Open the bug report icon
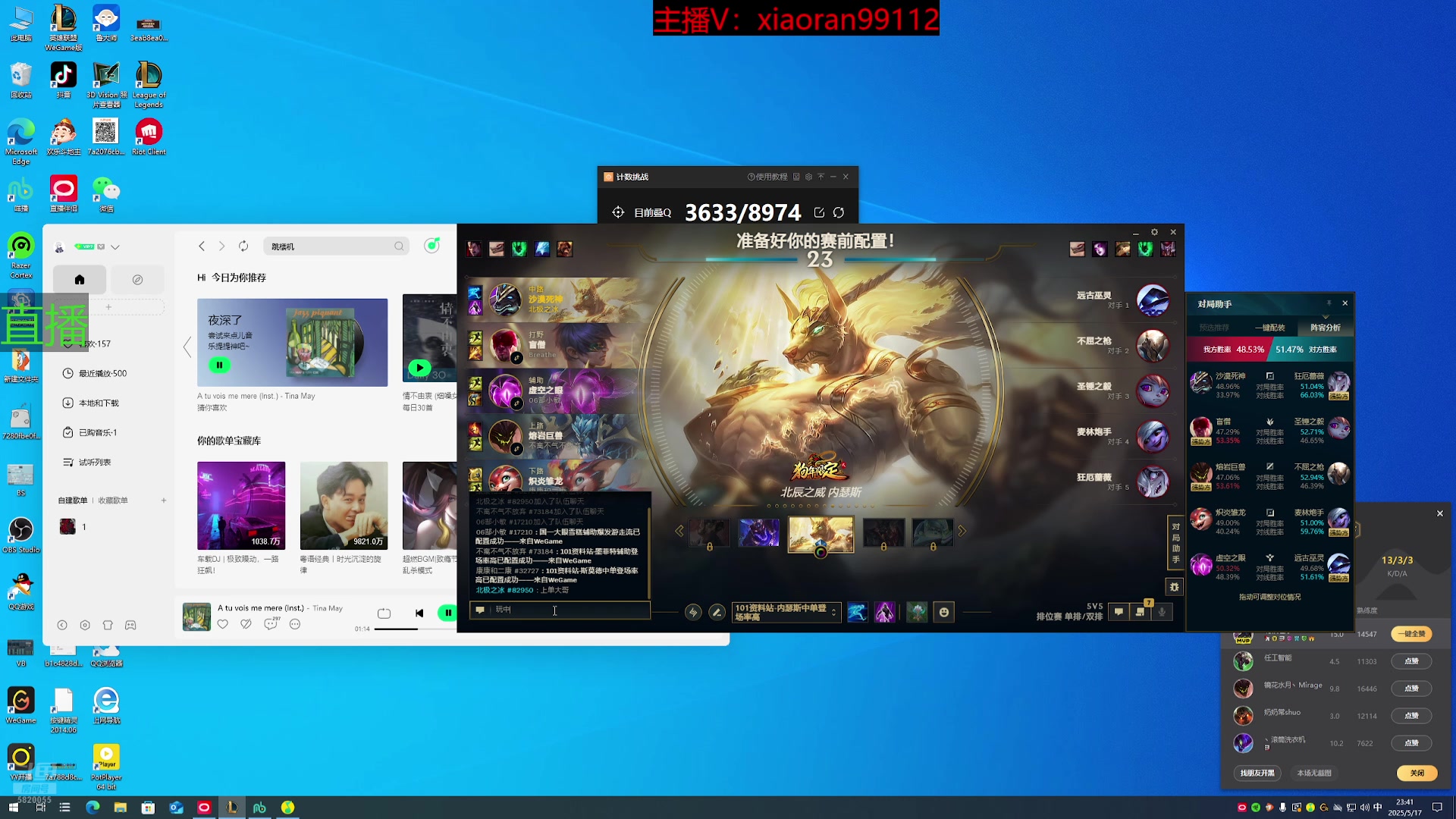This screenshot has height=819, width=1456. click(1174, 587)
